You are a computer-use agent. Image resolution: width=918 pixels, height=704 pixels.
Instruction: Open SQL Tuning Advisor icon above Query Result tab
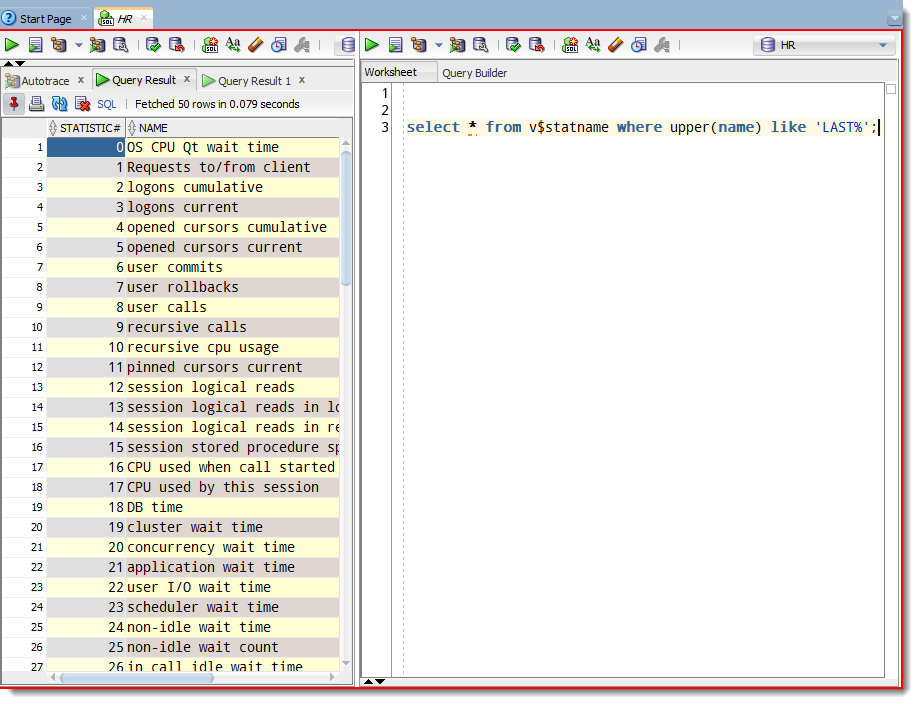click(121, 45)
